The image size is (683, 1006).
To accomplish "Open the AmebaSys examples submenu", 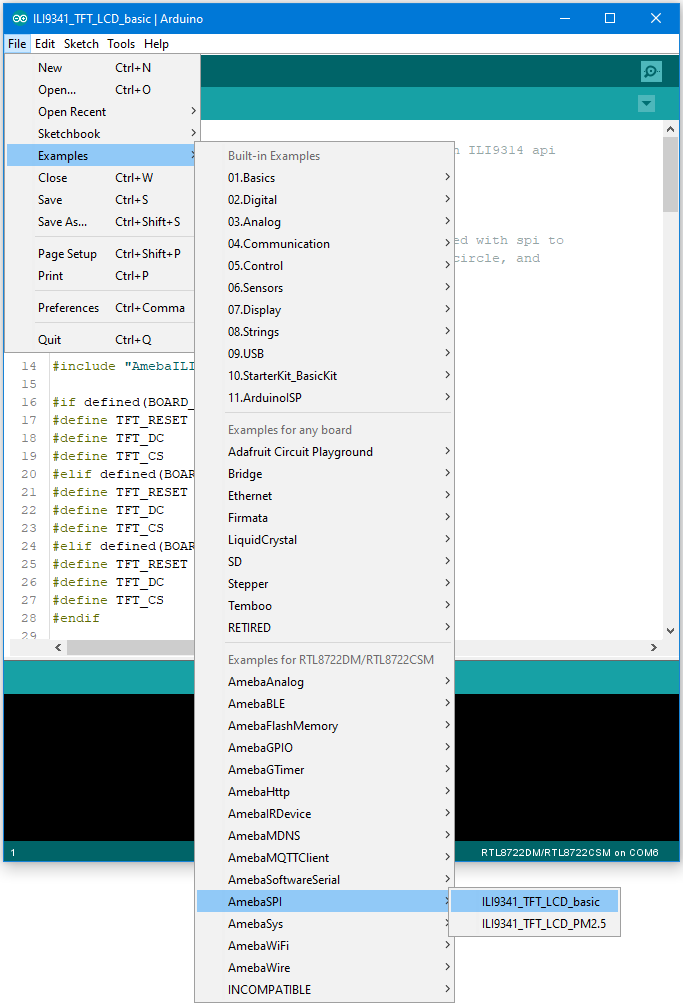I will 325,923.
